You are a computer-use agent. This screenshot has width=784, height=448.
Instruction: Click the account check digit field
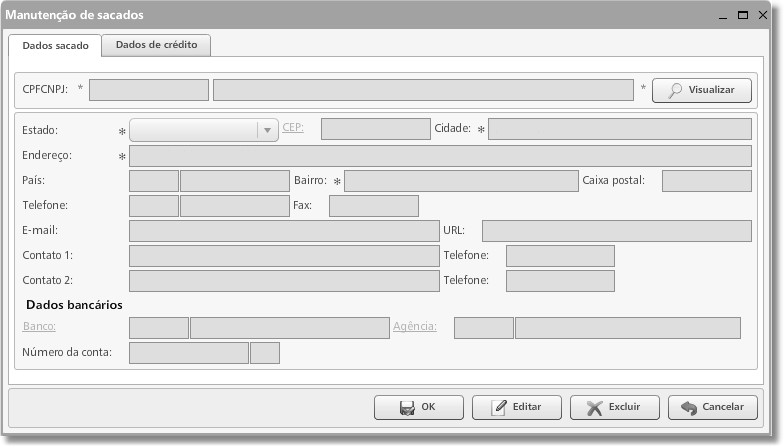pos(265,353)
